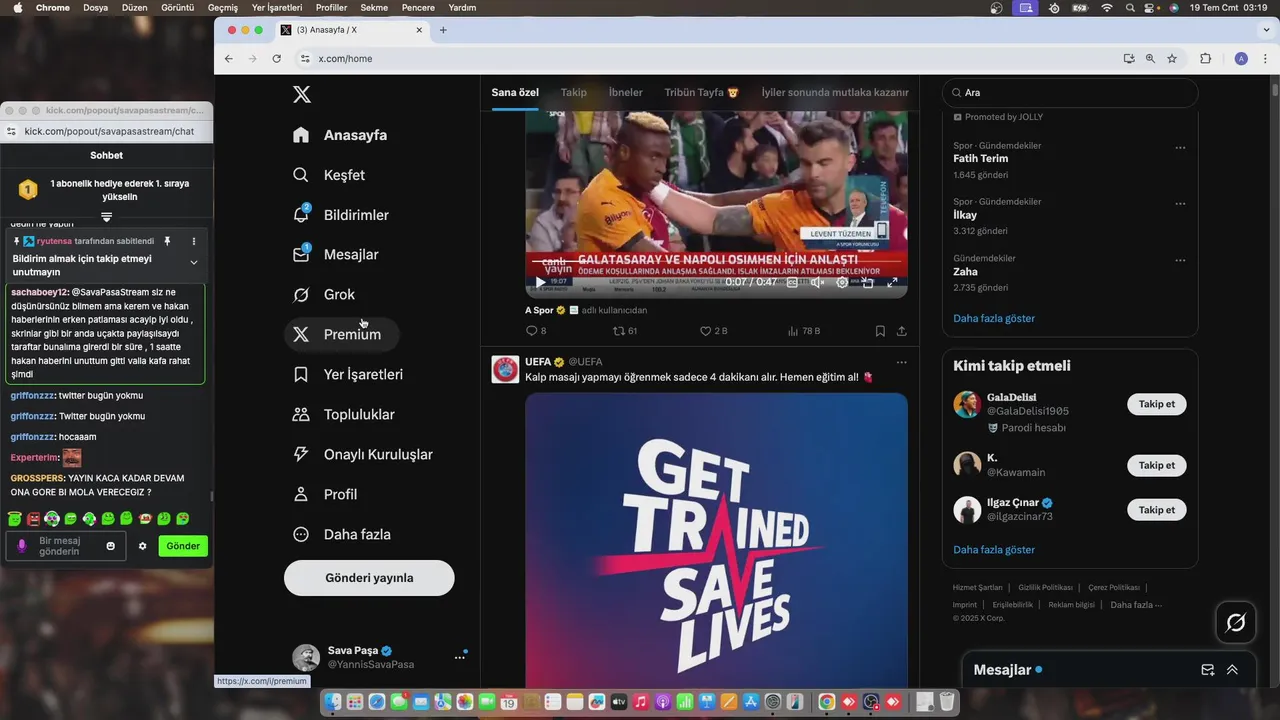1280x720 pixels.
Task: Open pinned message options in Kick chat
Action: (194, 241)
